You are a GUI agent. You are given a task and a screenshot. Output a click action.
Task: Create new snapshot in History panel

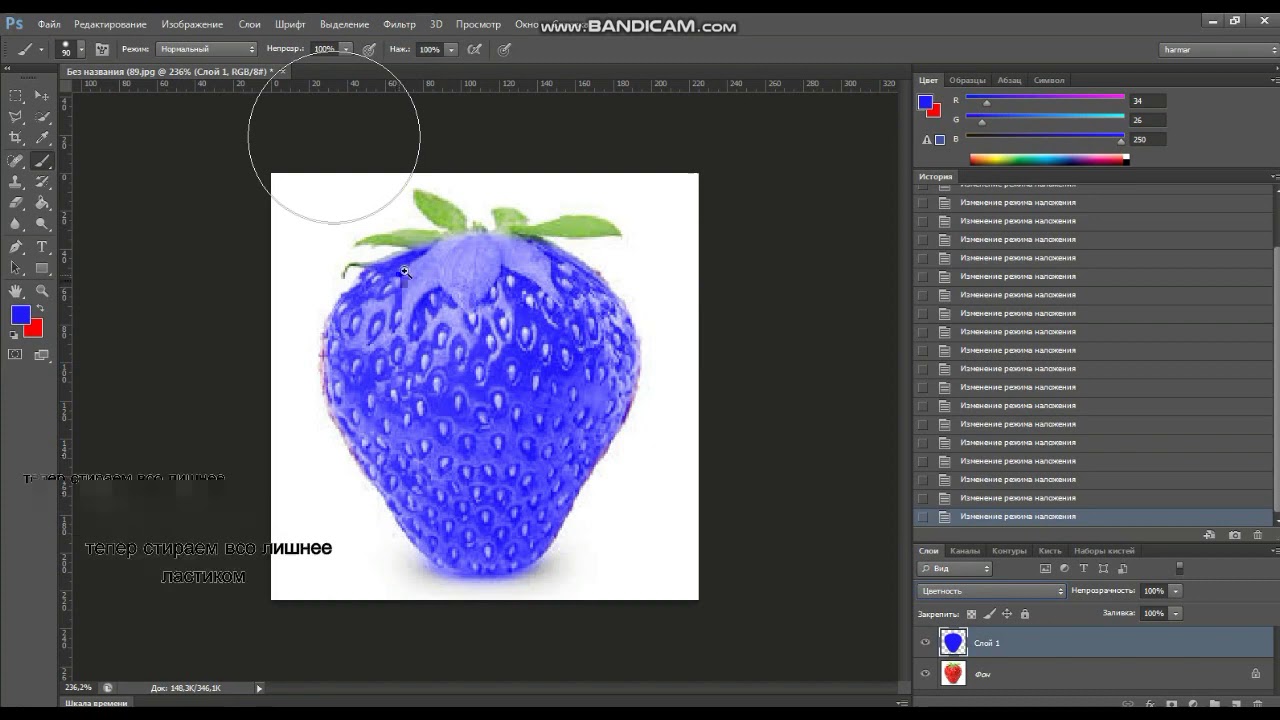1235,535
